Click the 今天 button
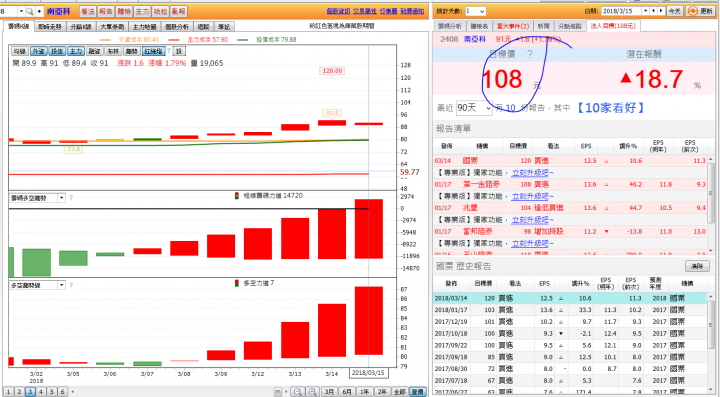Image resolution: width=720 pixels, height=397 pixels. tap(675, 11)
